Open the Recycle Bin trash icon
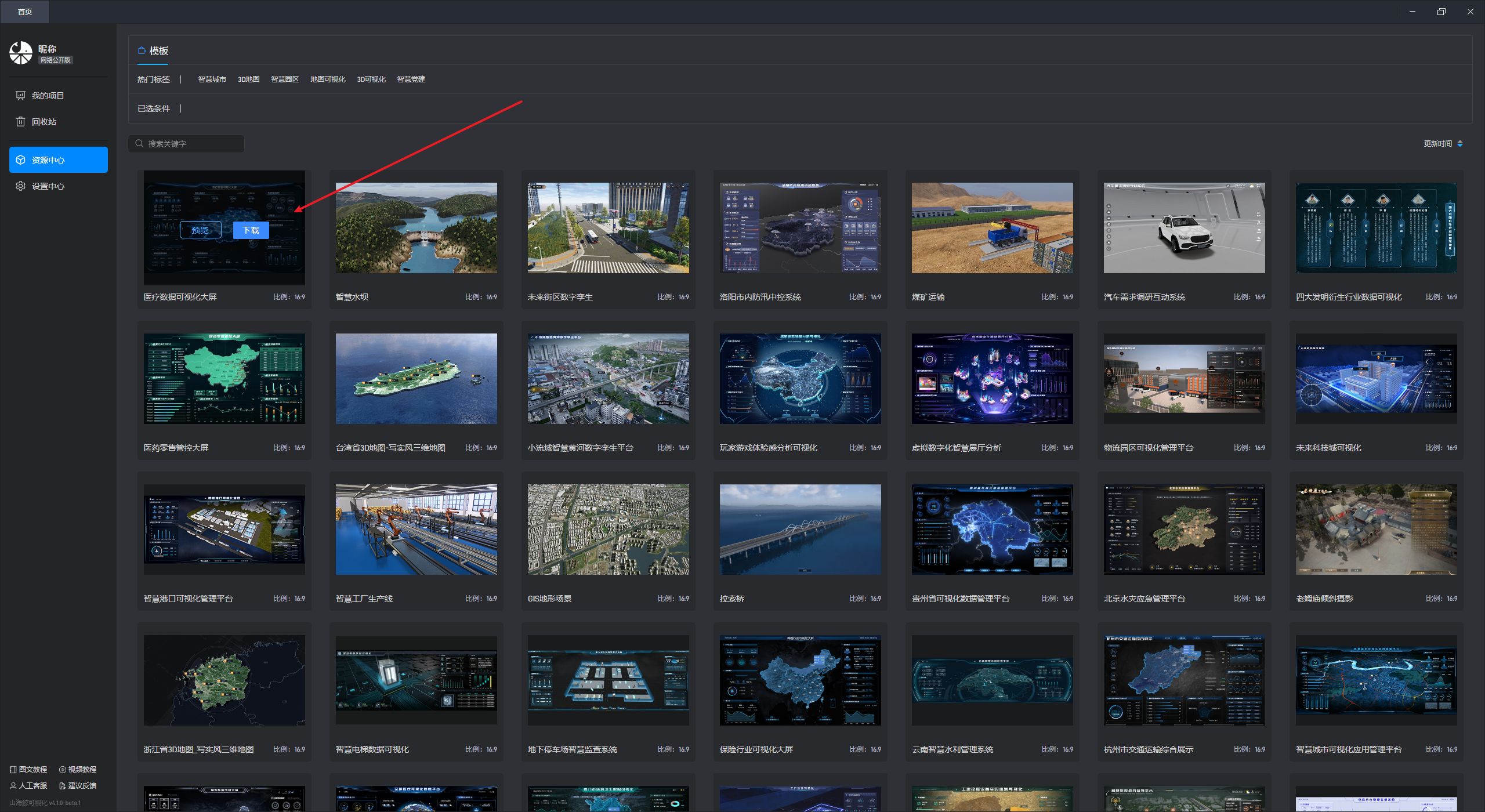The width and height of the screenshot is (1485, 812). coord(21,122)
